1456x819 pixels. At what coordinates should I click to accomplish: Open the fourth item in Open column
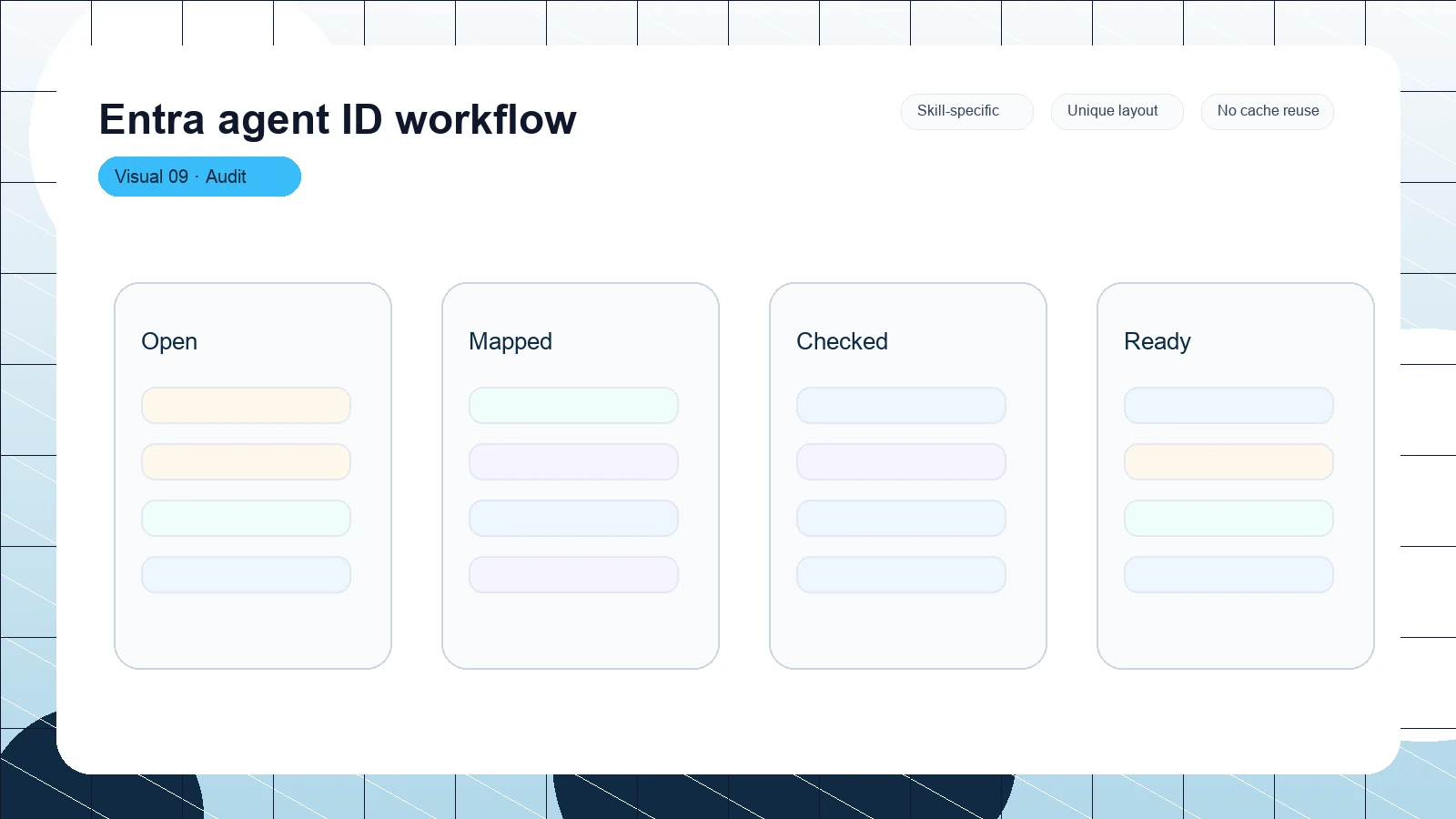(x=246, y=574)
